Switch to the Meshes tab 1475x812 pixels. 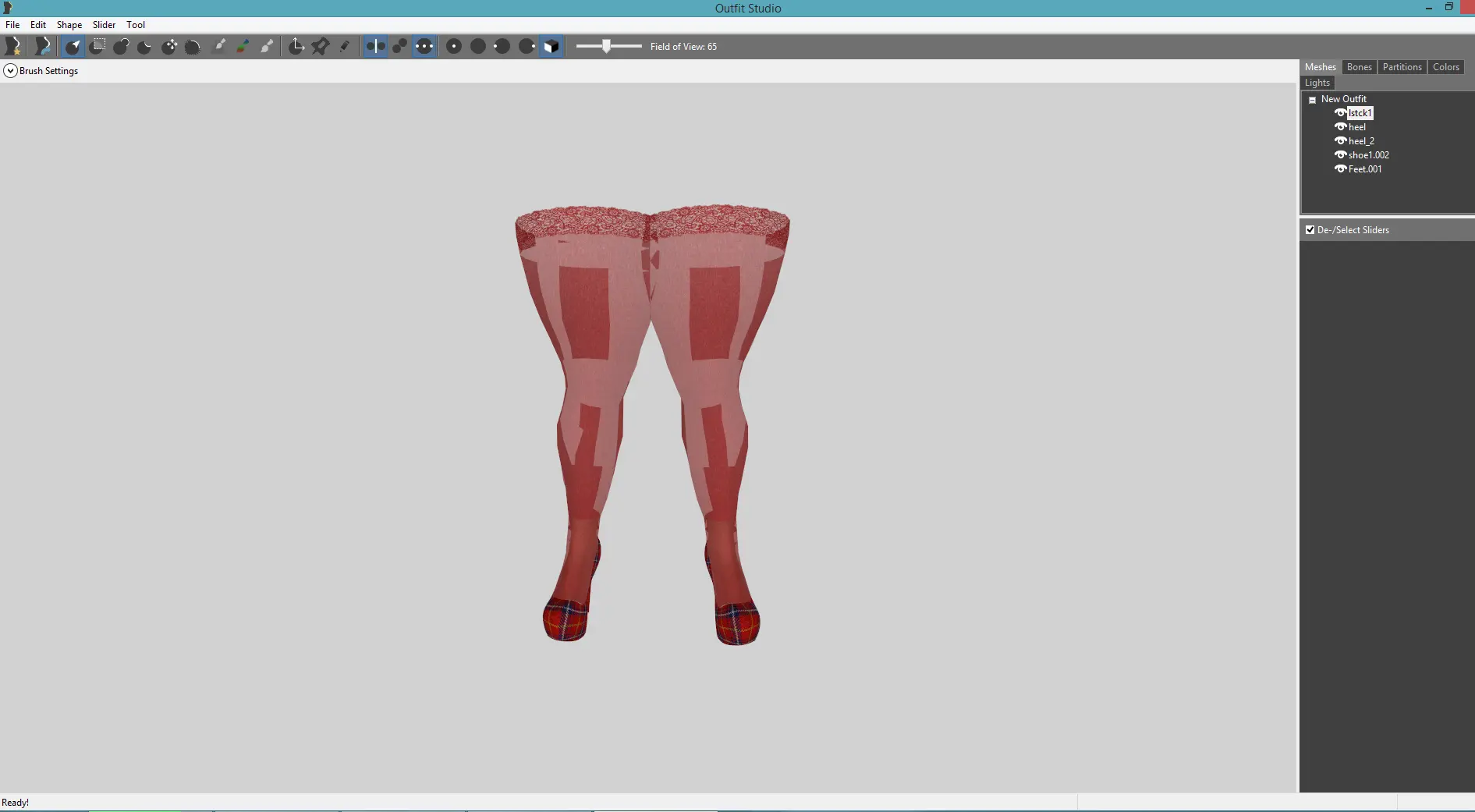pos(1320,67)
